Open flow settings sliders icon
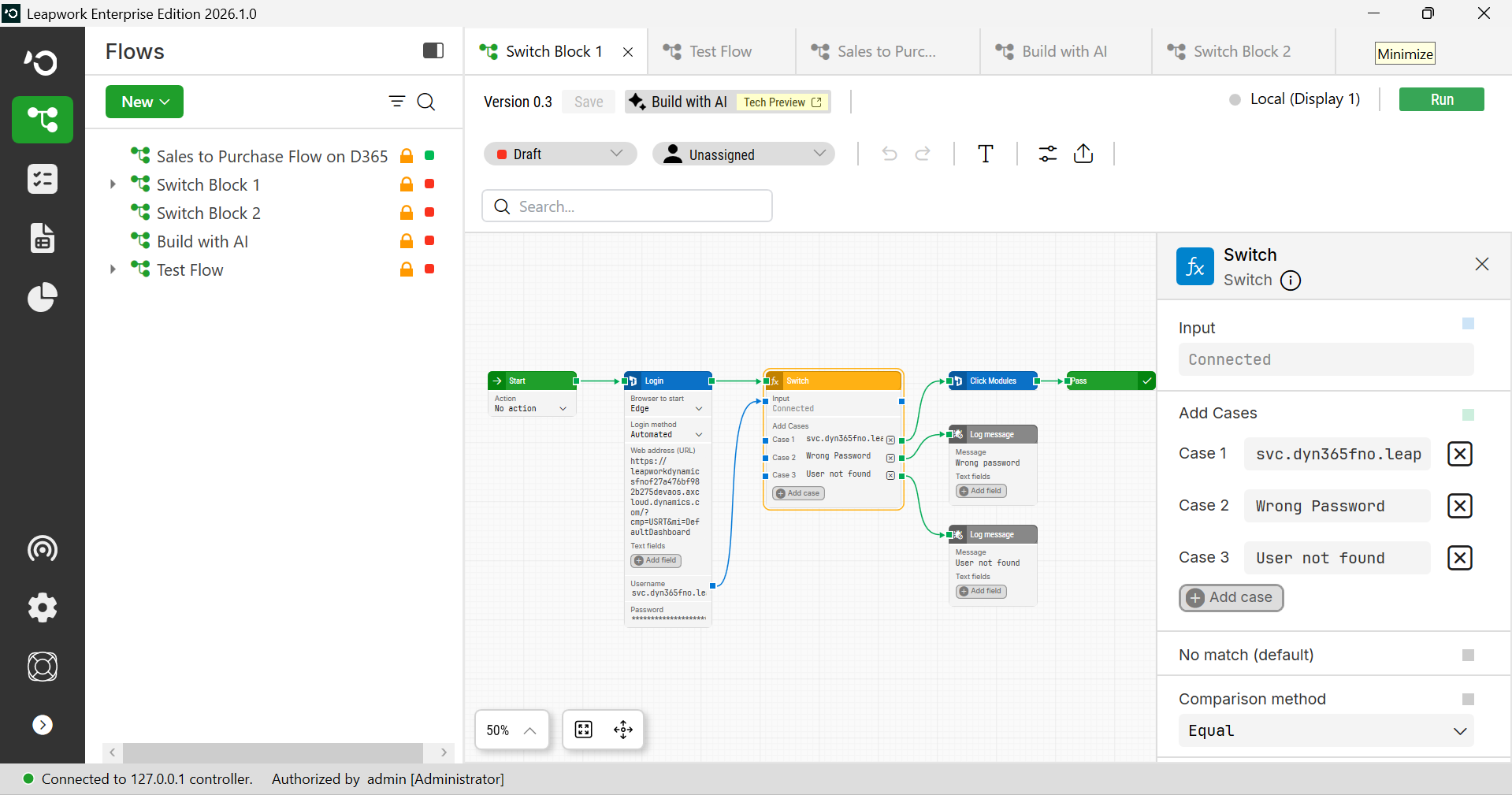 [x=1047, y=154]
